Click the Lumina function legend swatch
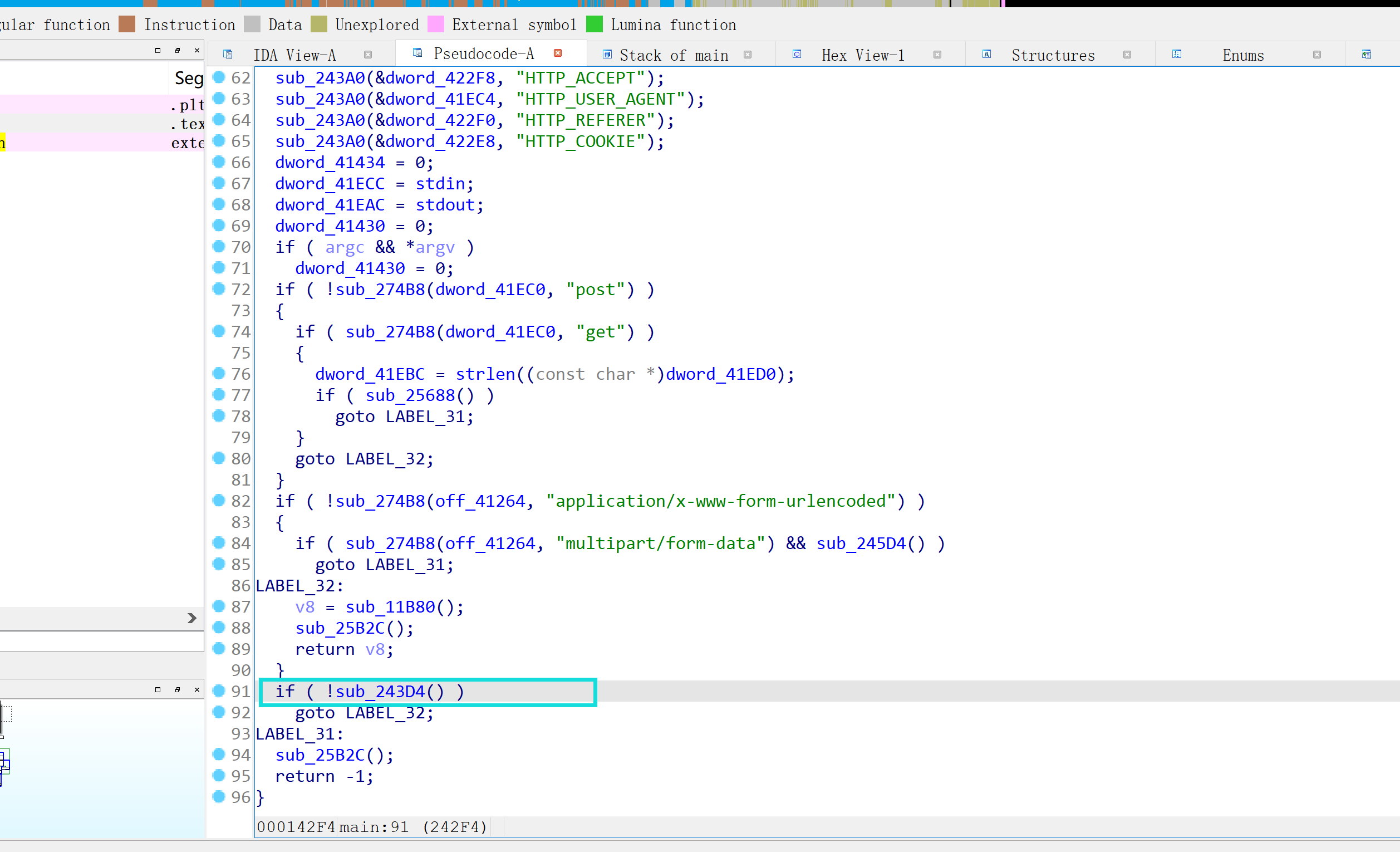 click(x=595, y=25)
